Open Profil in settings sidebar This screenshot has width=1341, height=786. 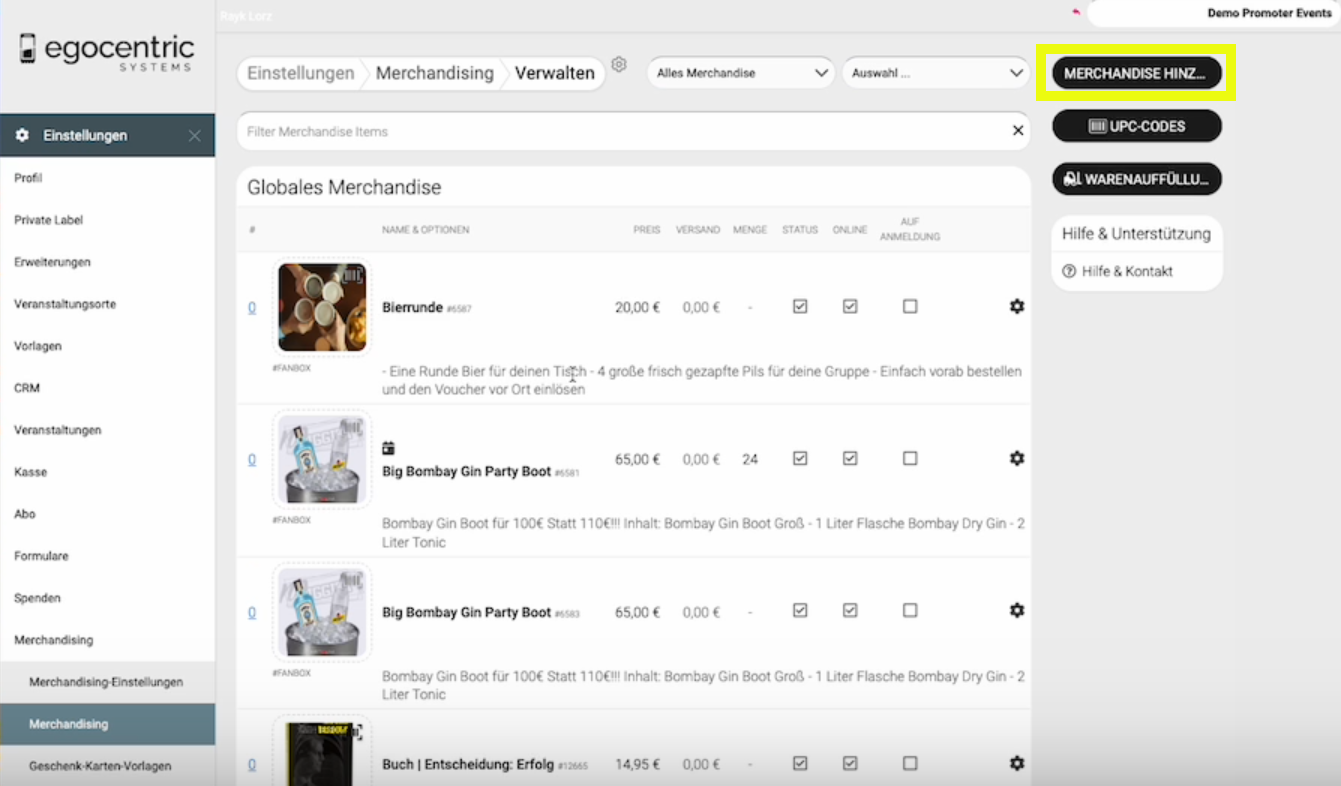tap(28, 178)
